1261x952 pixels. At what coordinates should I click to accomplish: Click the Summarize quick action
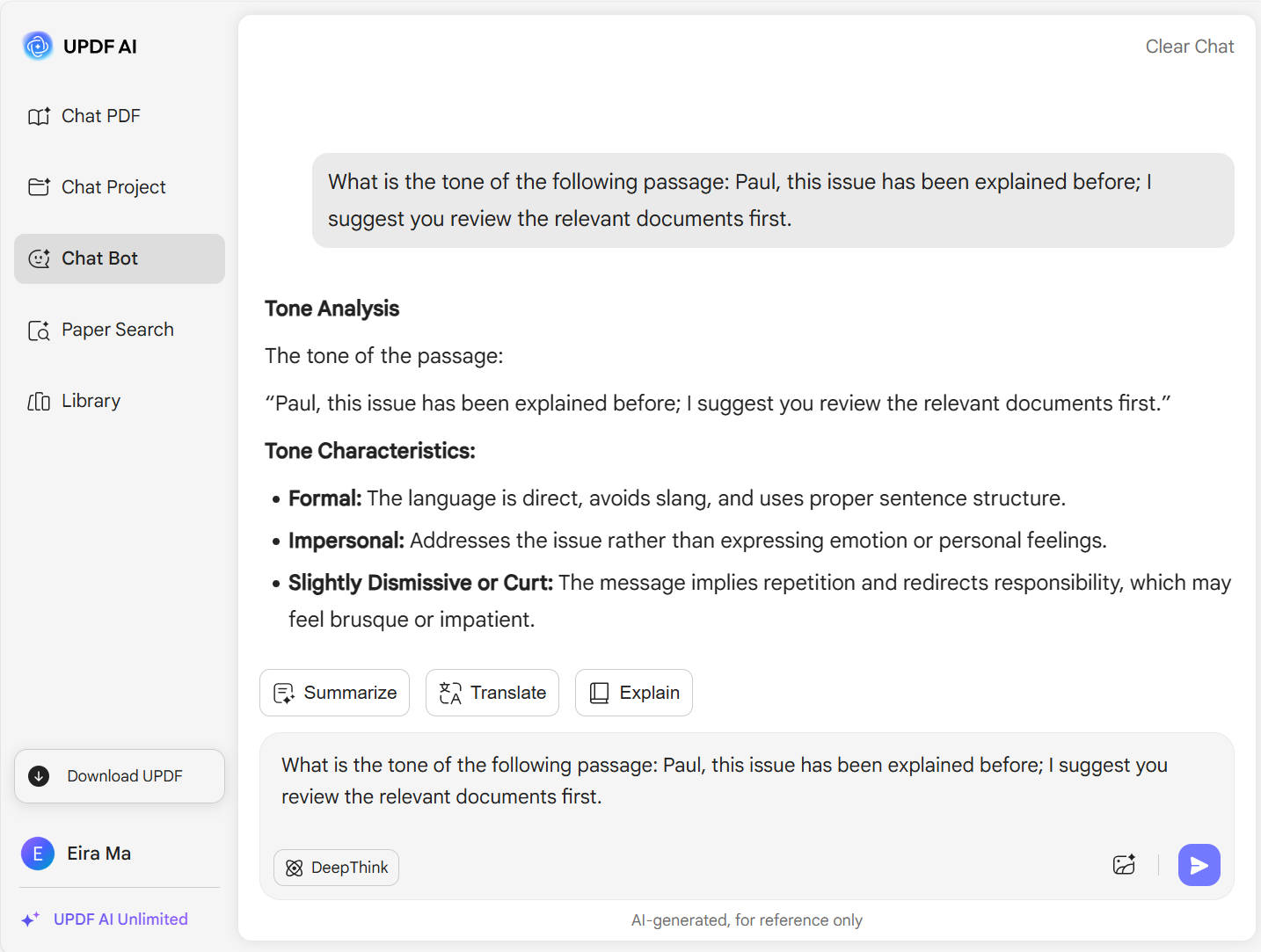coord(334,693)
